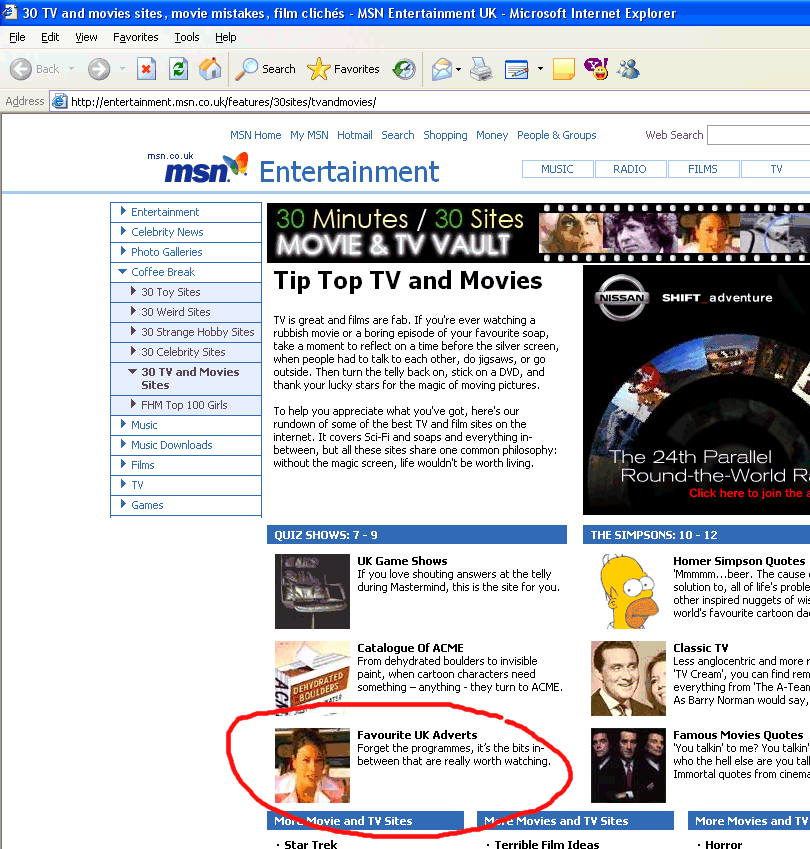Click the address bar URL field
Image resolution: width=810 pixels, height=849 pixels.
pos(400,101)
